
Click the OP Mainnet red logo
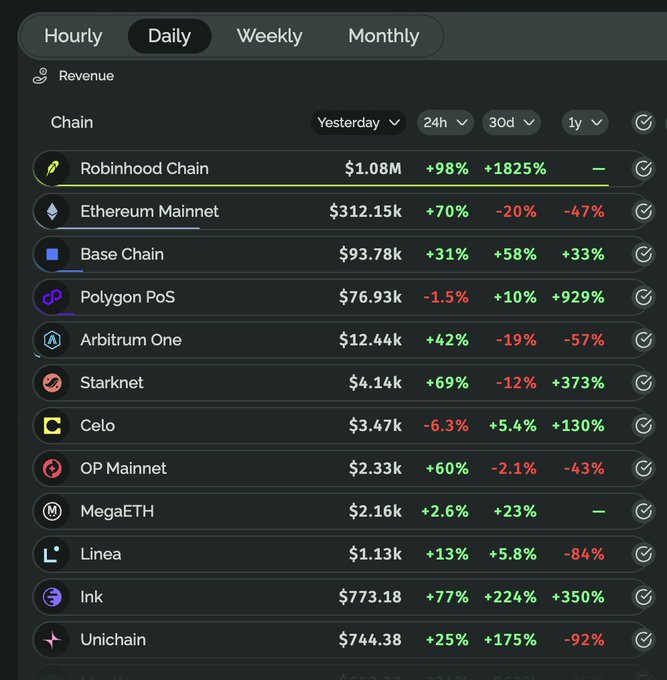coord(52,468)
